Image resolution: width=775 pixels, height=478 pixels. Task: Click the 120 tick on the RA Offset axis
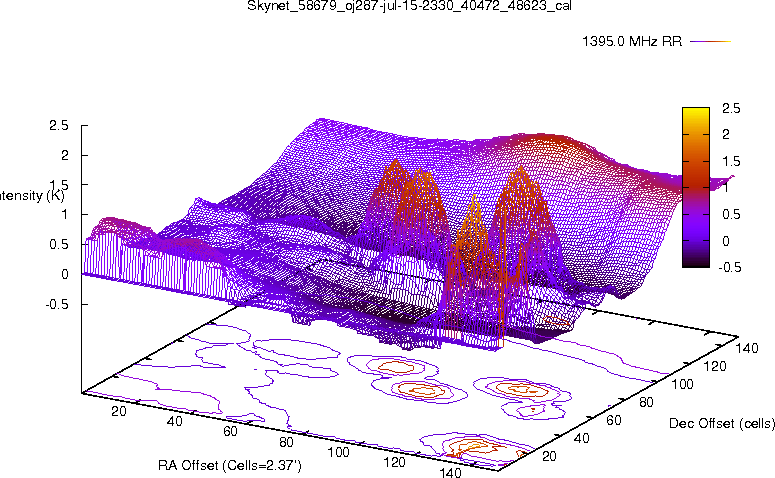(x=394, y=462)
